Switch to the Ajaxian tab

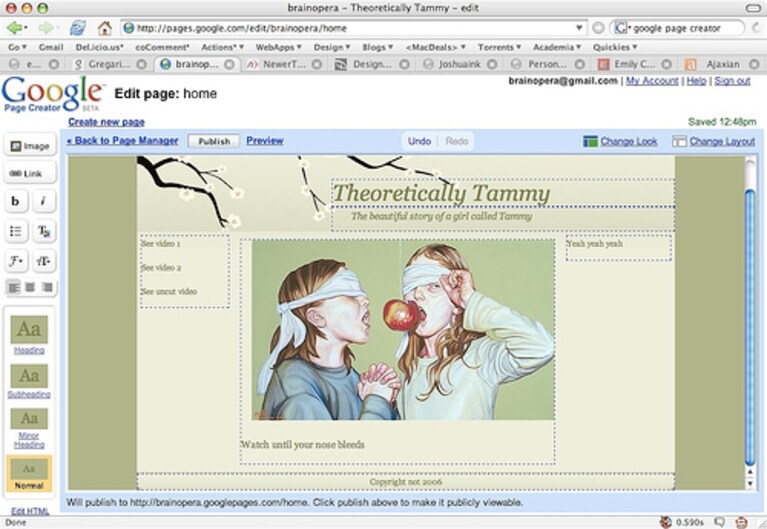click(722, 64)
